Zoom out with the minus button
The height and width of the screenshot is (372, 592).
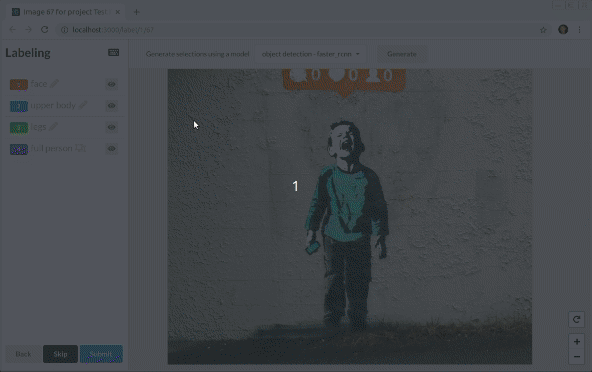(x=577, y=357)
